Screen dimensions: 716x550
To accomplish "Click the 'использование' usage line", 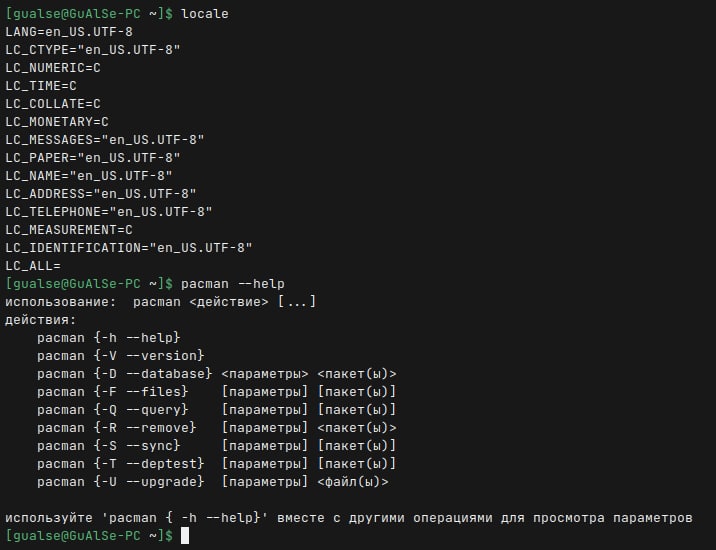I will (x=161, y=301).
